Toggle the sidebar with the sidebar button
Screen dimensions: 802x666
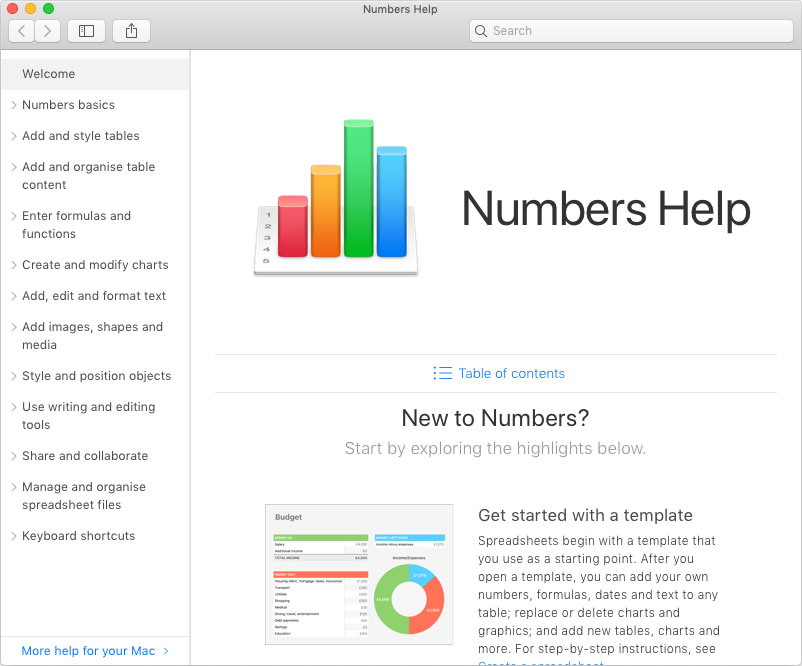click(x=86, y=31)
